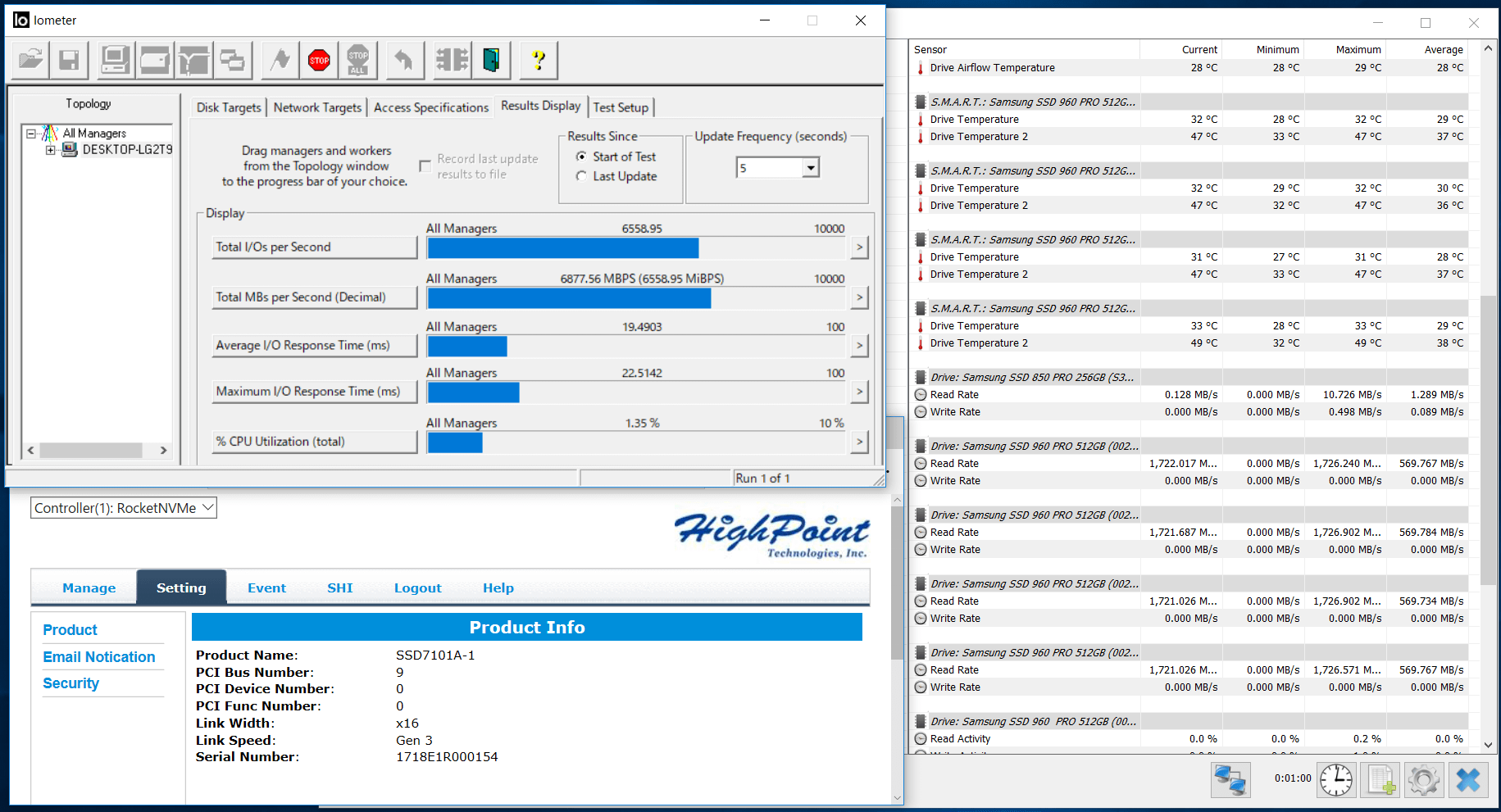
Task: Start logging with the spreadsheet plus icon
Action: click(1380, 779)
